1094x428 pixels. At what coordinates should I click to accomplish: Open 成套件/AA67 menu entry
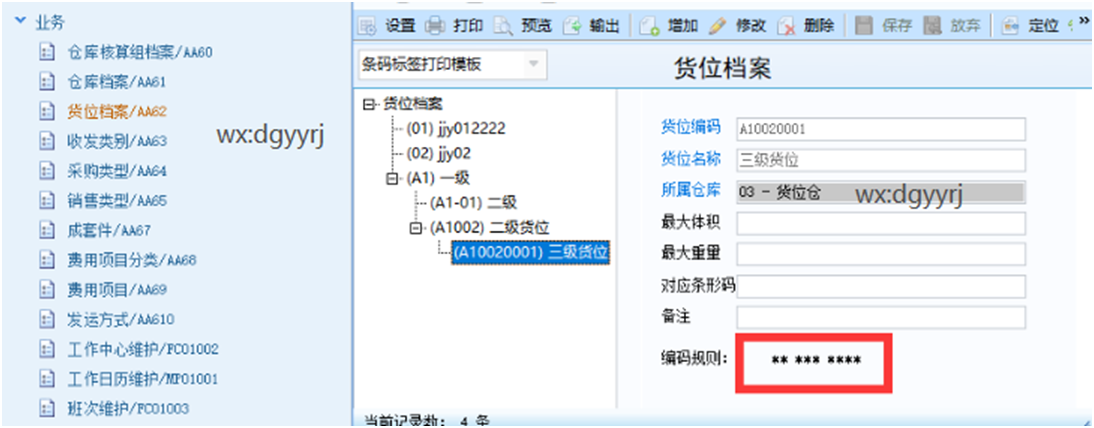(109, 230)
